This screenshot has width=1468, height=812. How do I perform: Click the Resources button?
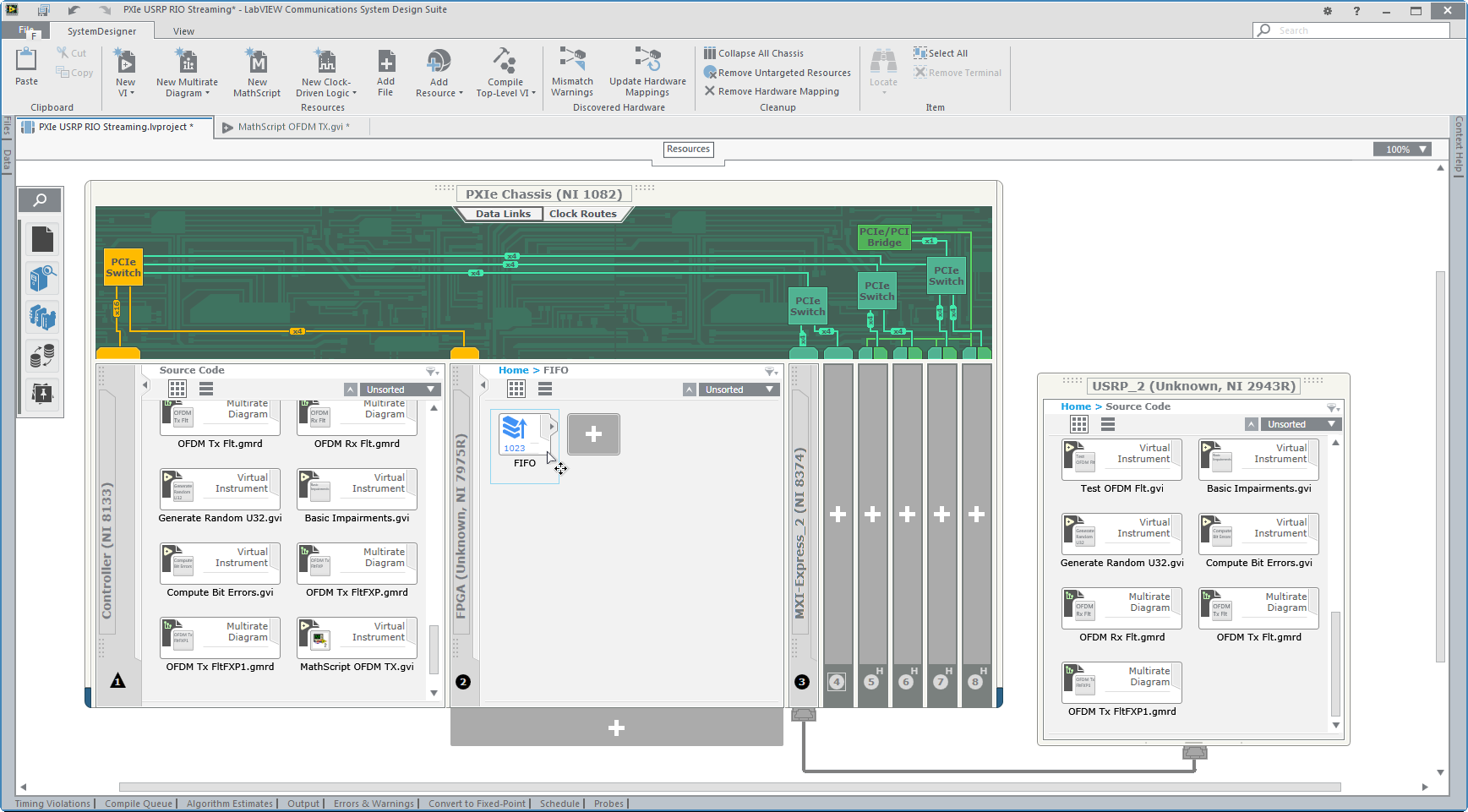coord(688,150)
